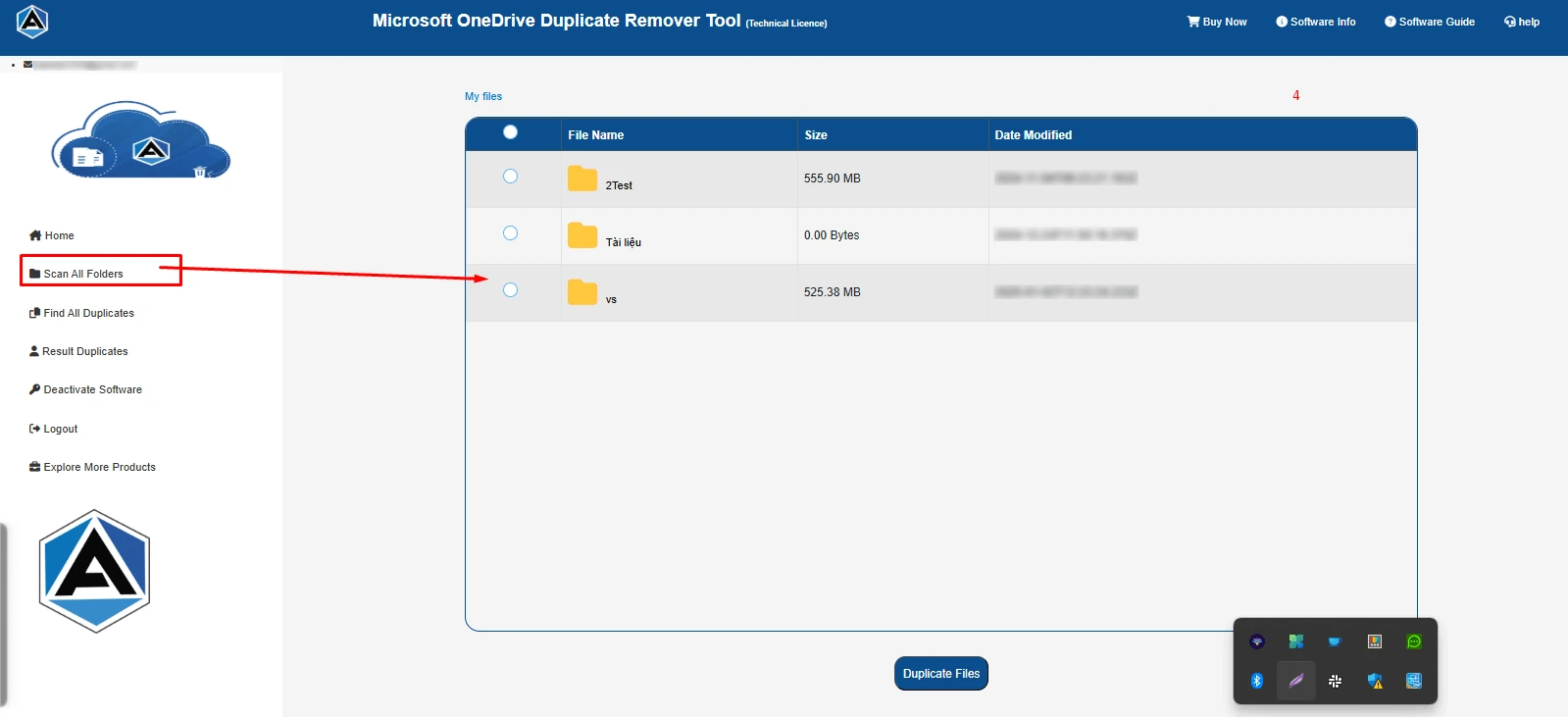
Task: Click the headset icon beside help
Action: 1510,22
